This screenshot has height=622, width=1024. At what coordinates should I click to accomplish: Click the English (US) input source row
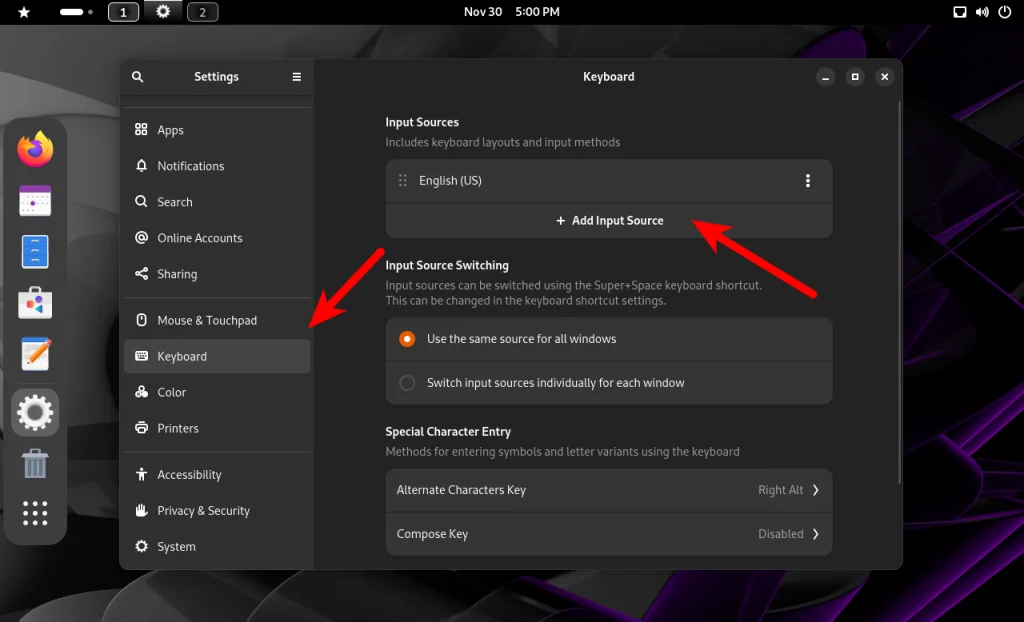click(609, 181)
